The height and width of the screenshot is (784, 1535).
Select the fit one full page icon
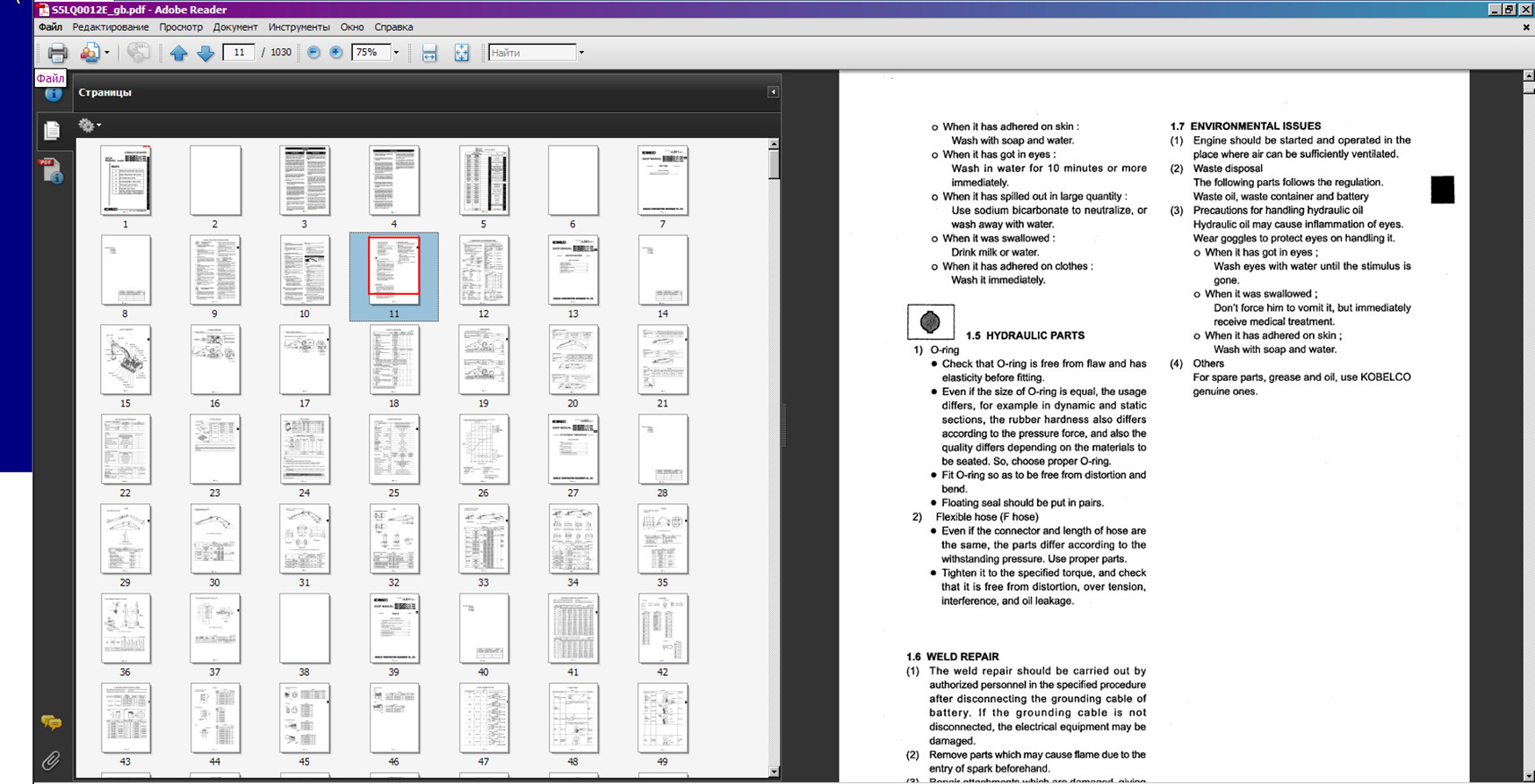(x=461, y=53)
